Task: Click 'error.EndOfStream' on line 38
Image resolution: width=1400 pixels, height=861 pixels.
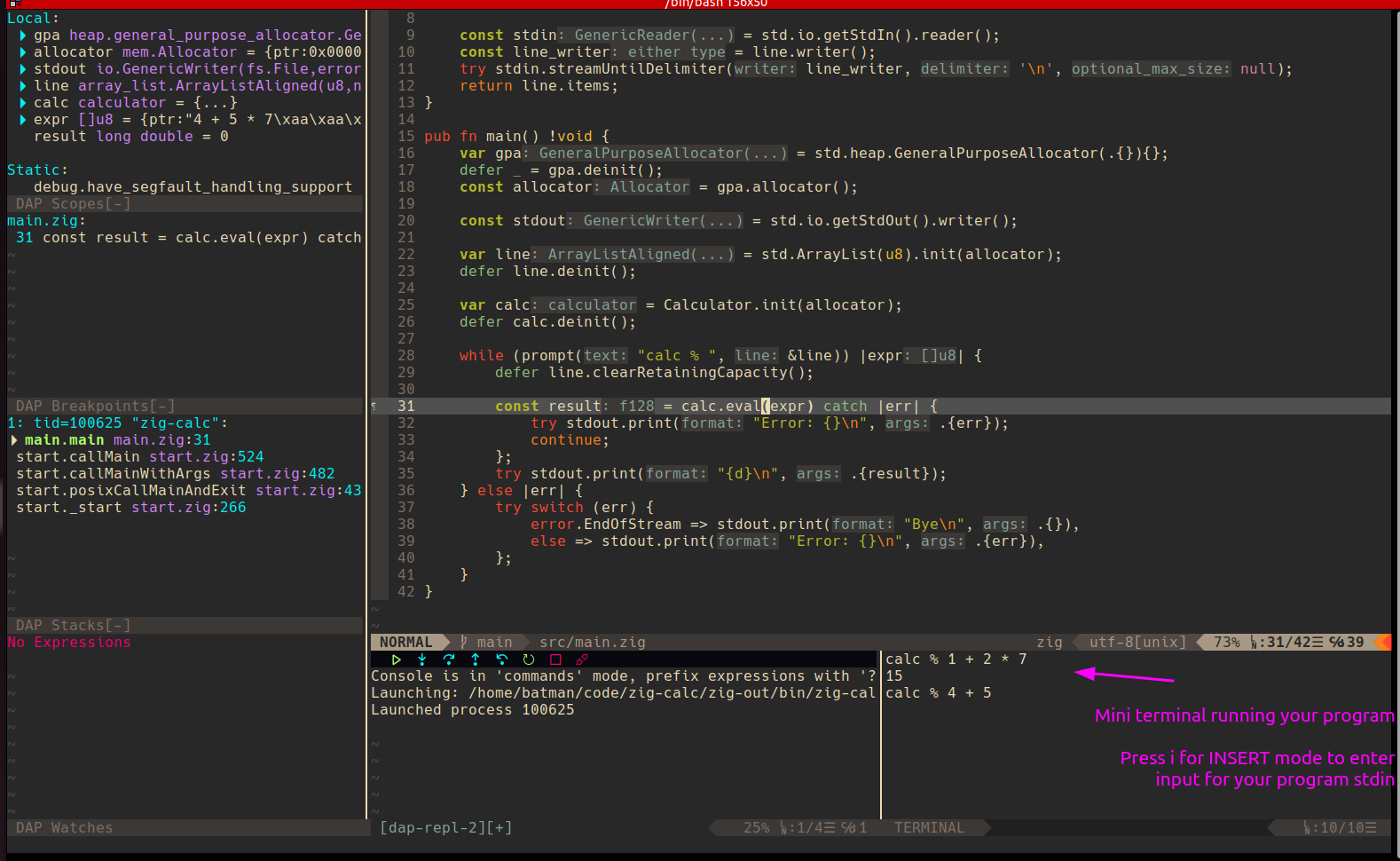Action: click(605, 525)
